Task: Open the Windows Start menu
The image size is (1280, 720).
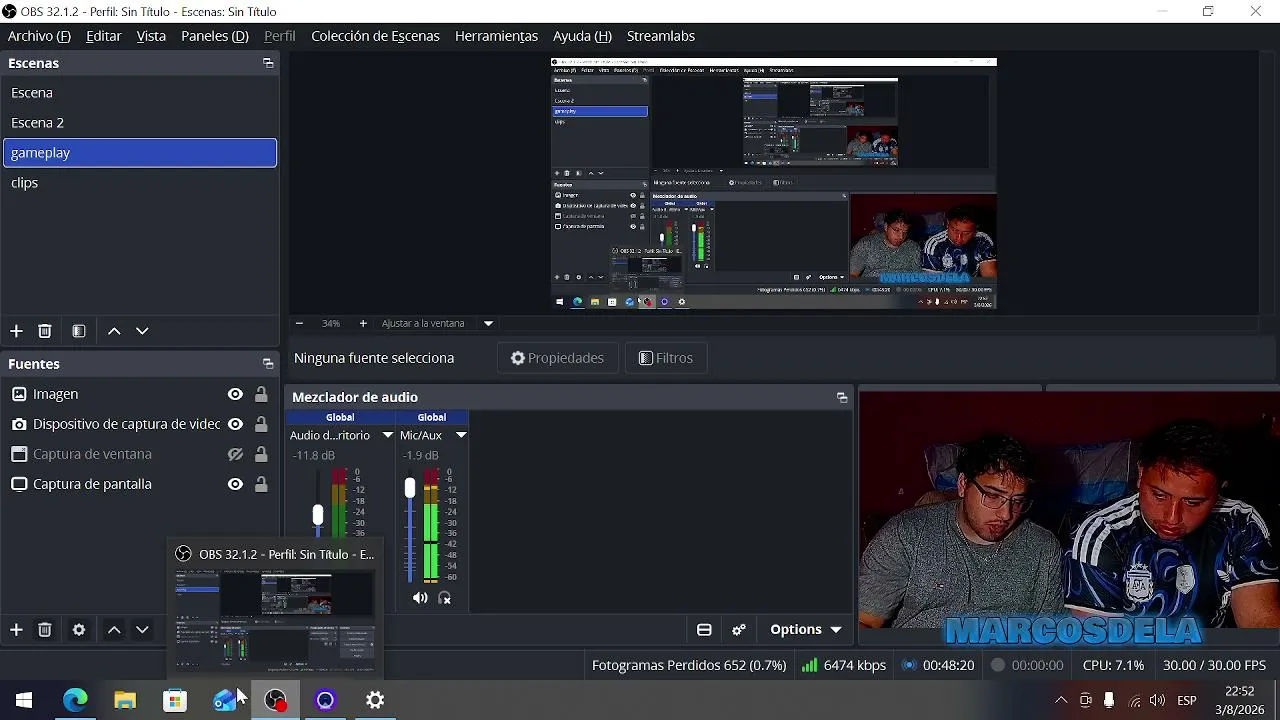Action: [24, 700]
